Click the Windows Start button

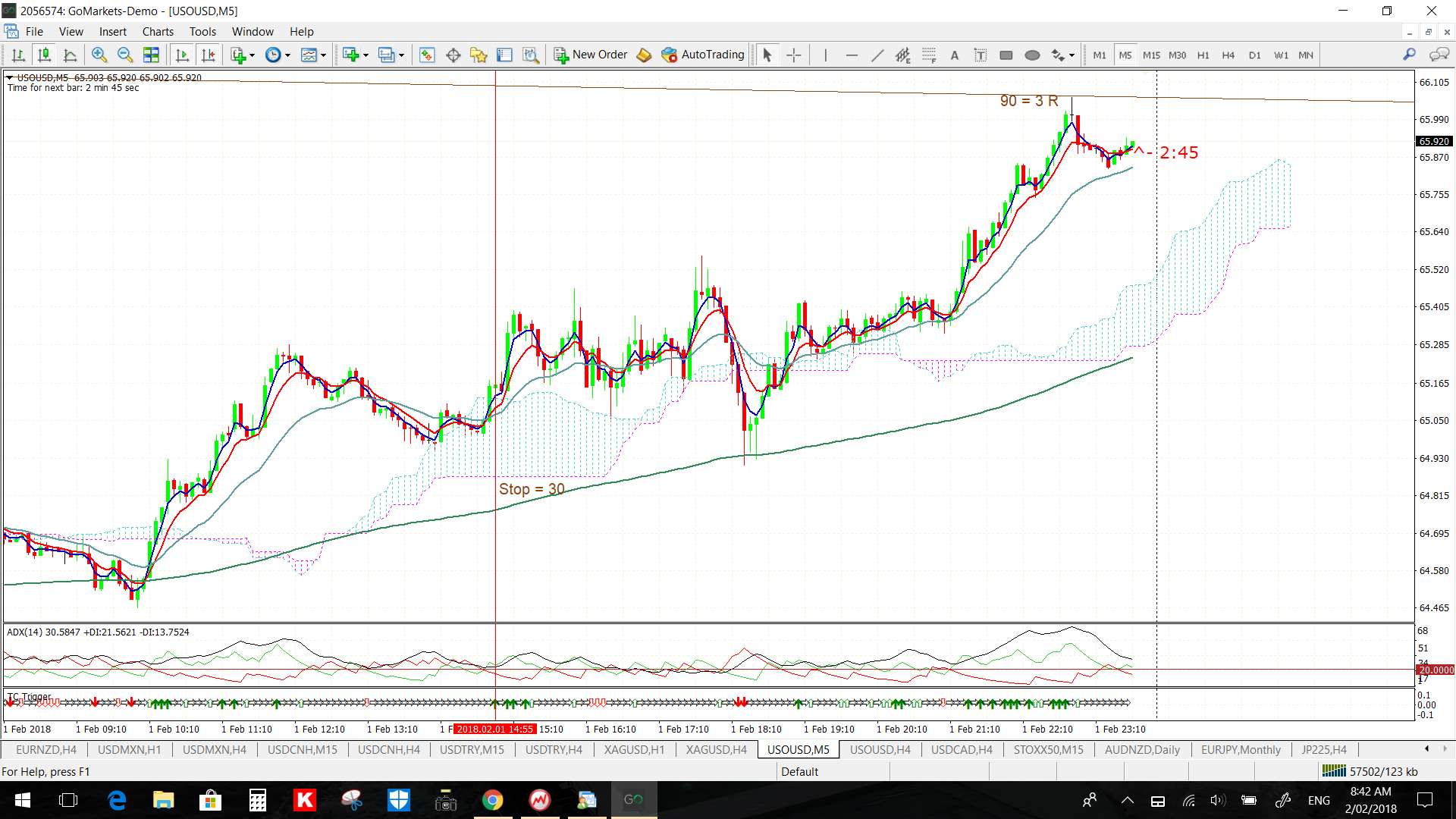click(22, 800)
